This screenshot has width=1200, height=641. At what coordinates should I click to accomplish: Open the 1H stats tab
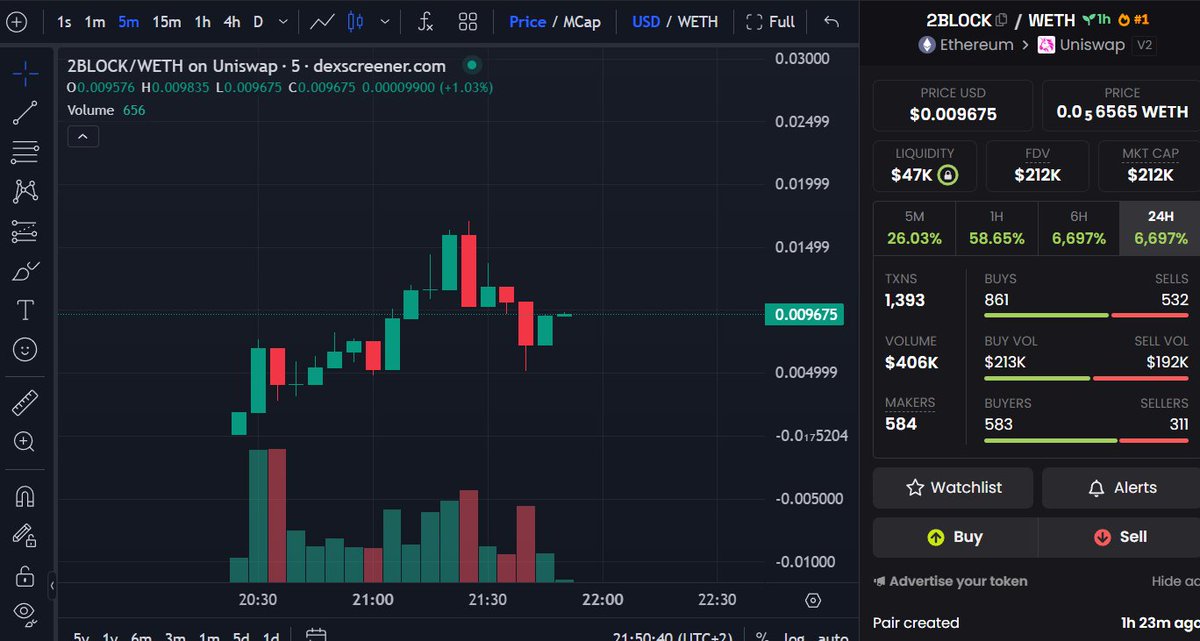click(996, 228)
